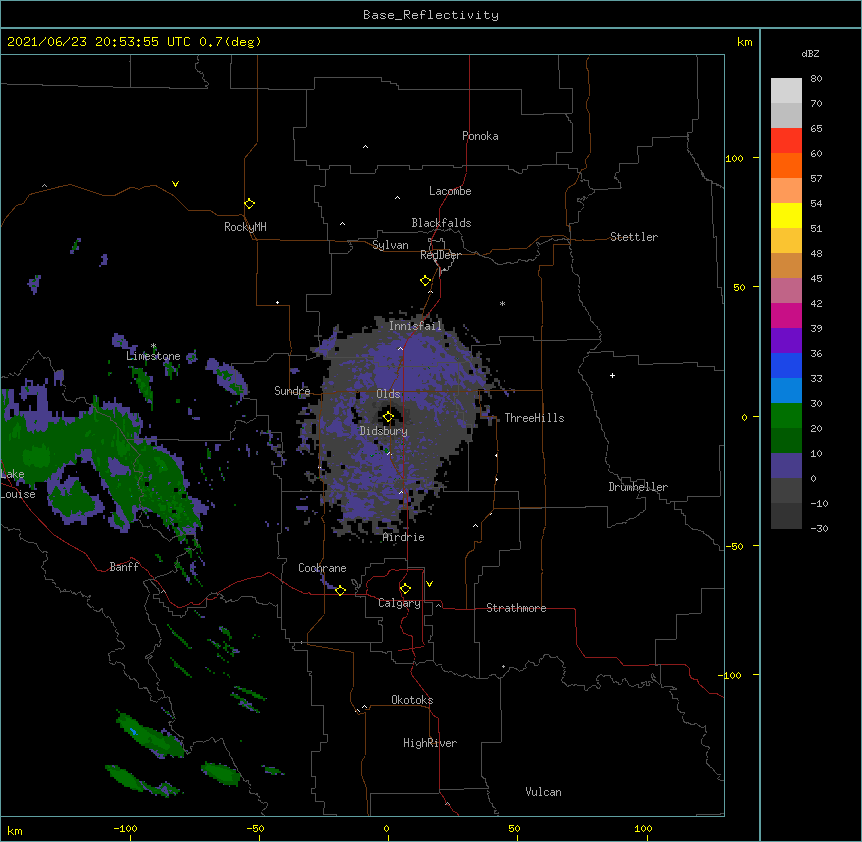
Task: Click the RockyMH label on the map
Action: [245, 227]
